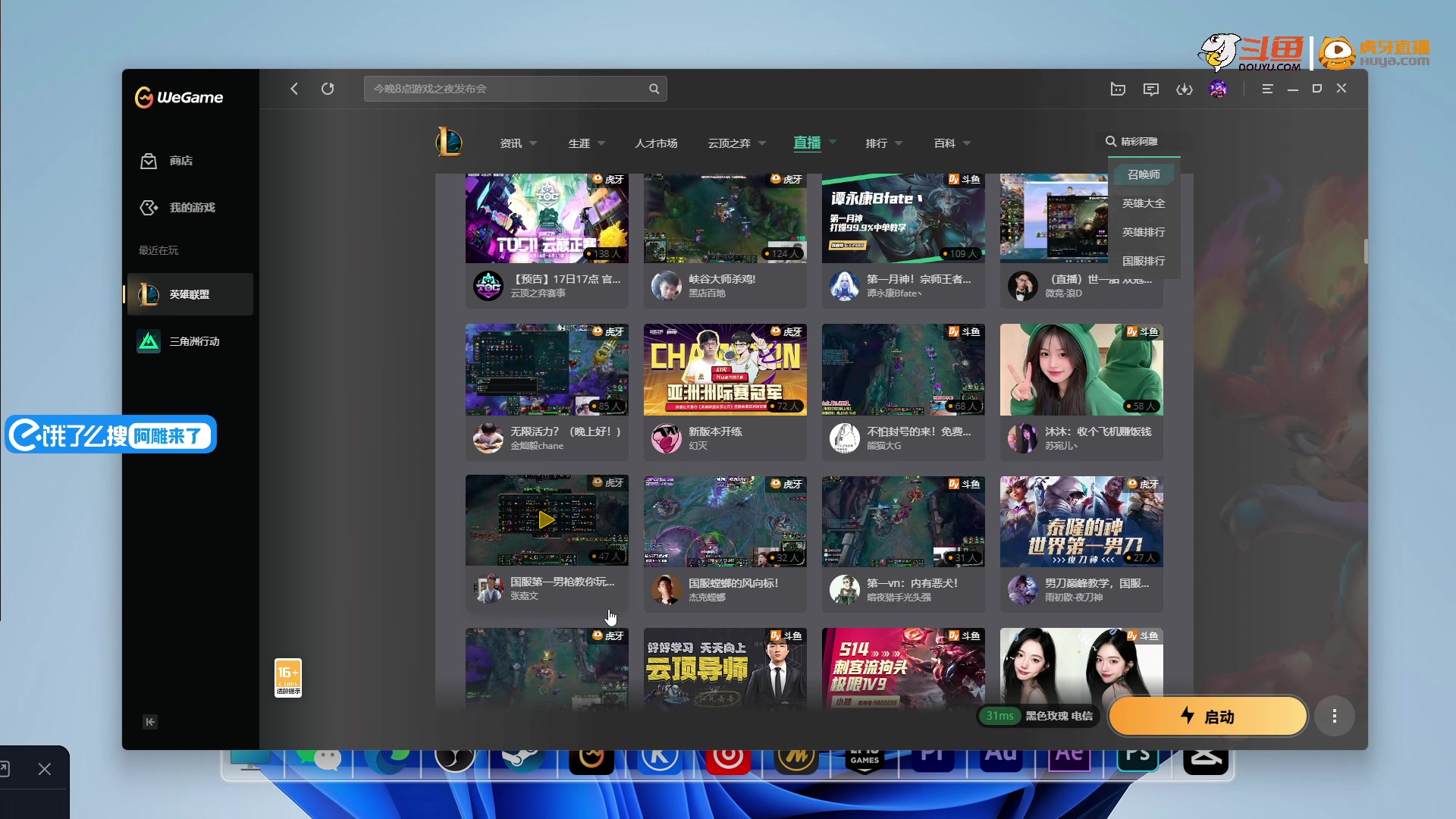Open the 谭永康Bfate stream thumbnail
Viewport: 1456px width, 819px height.
[x=903, y=218]
